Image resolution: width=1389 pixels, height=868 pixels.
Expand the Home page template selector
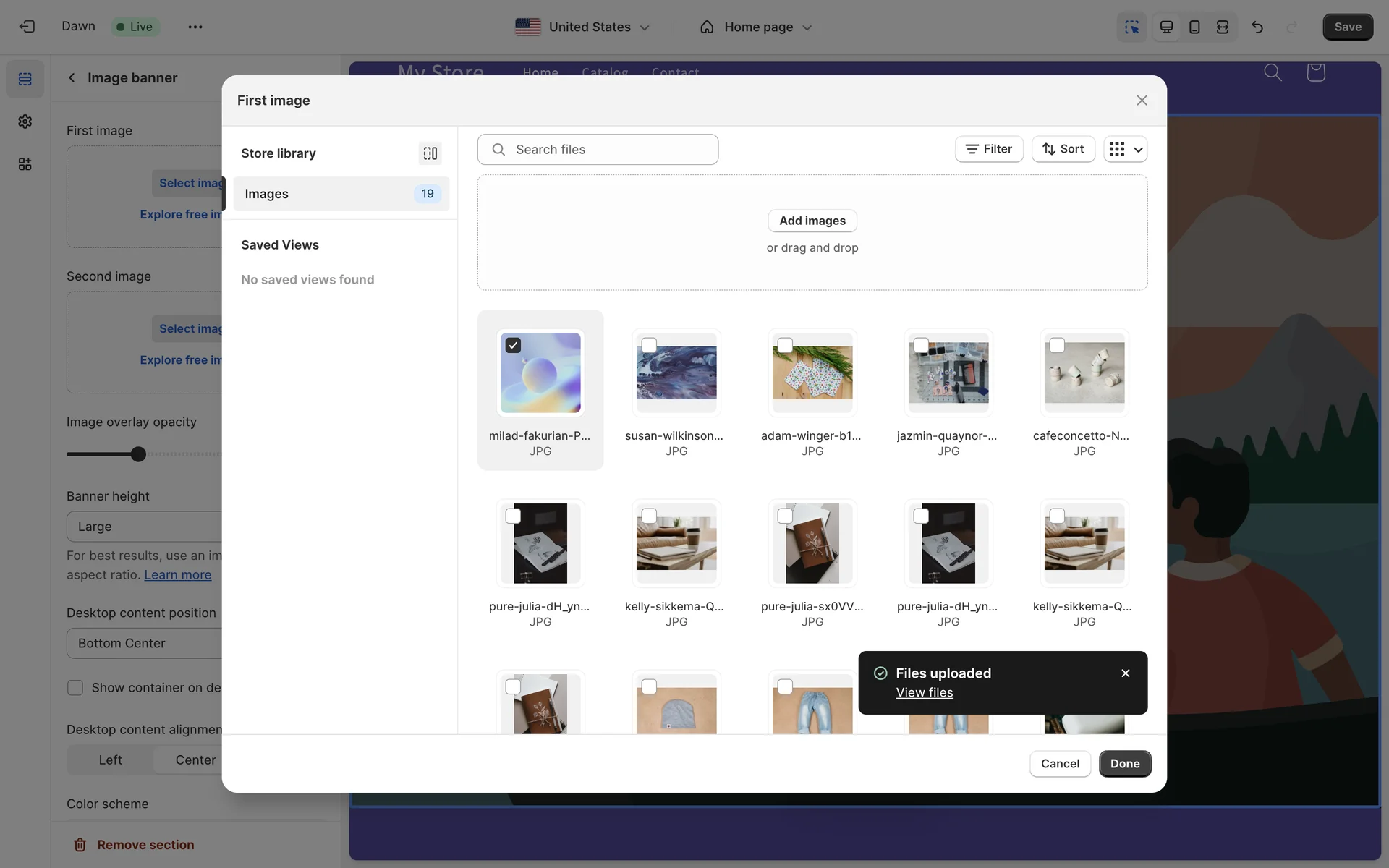click(x=756, y=27)
